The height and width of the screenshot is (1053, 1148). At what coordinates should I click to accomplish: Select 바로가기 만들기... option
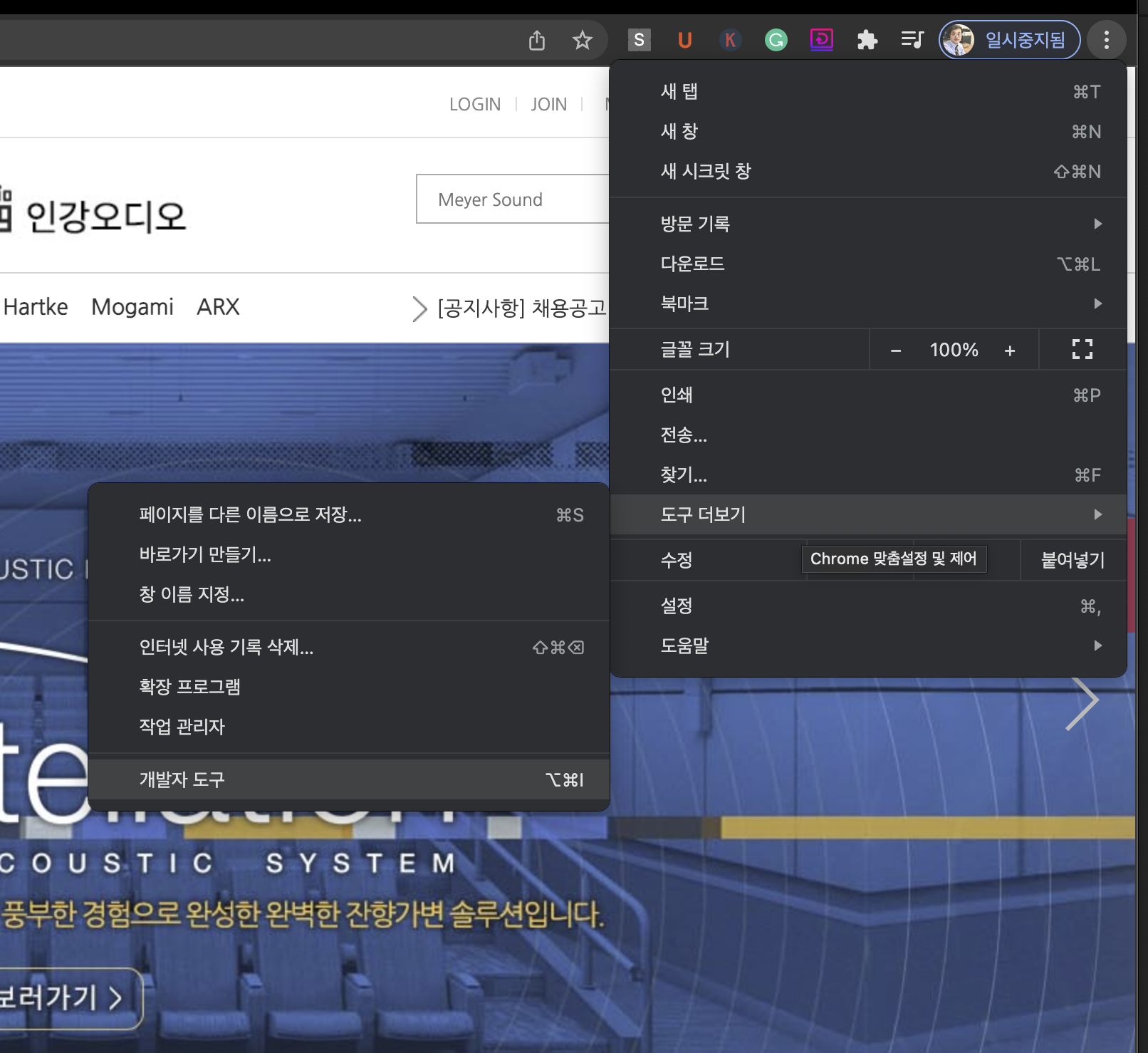coord(348,554)
